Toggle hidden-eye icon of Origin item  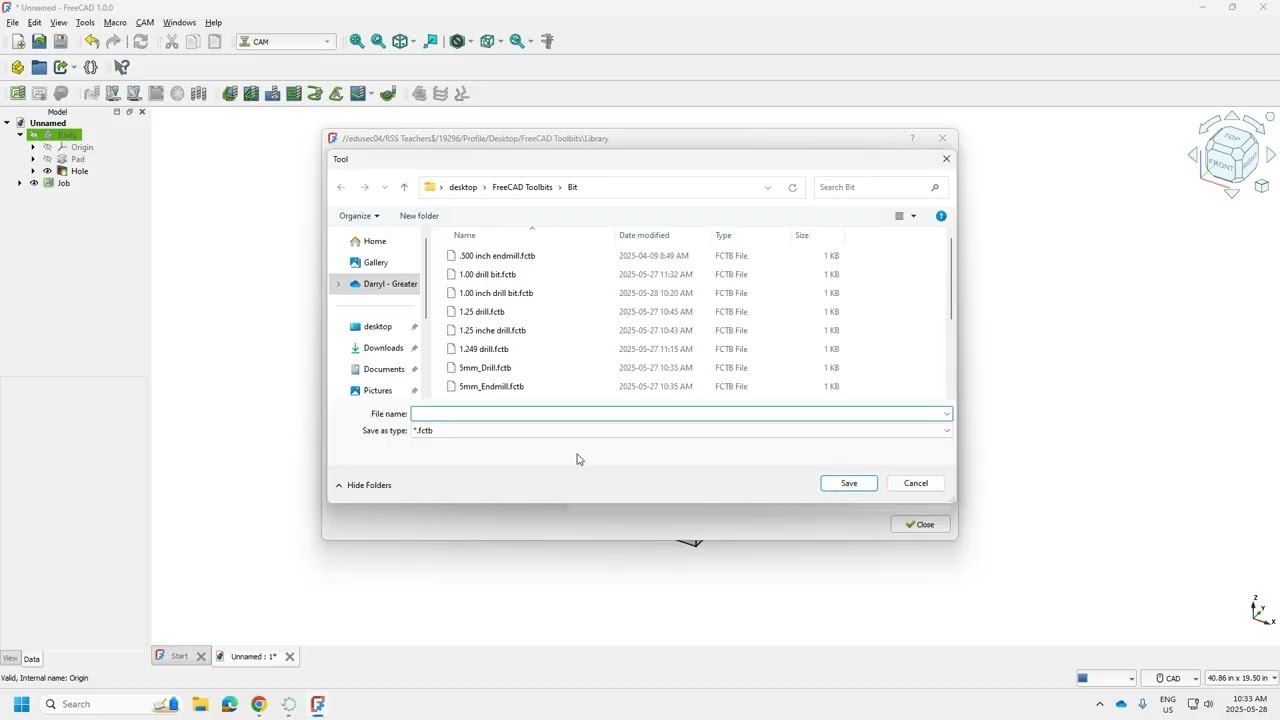tap(47, 147)
